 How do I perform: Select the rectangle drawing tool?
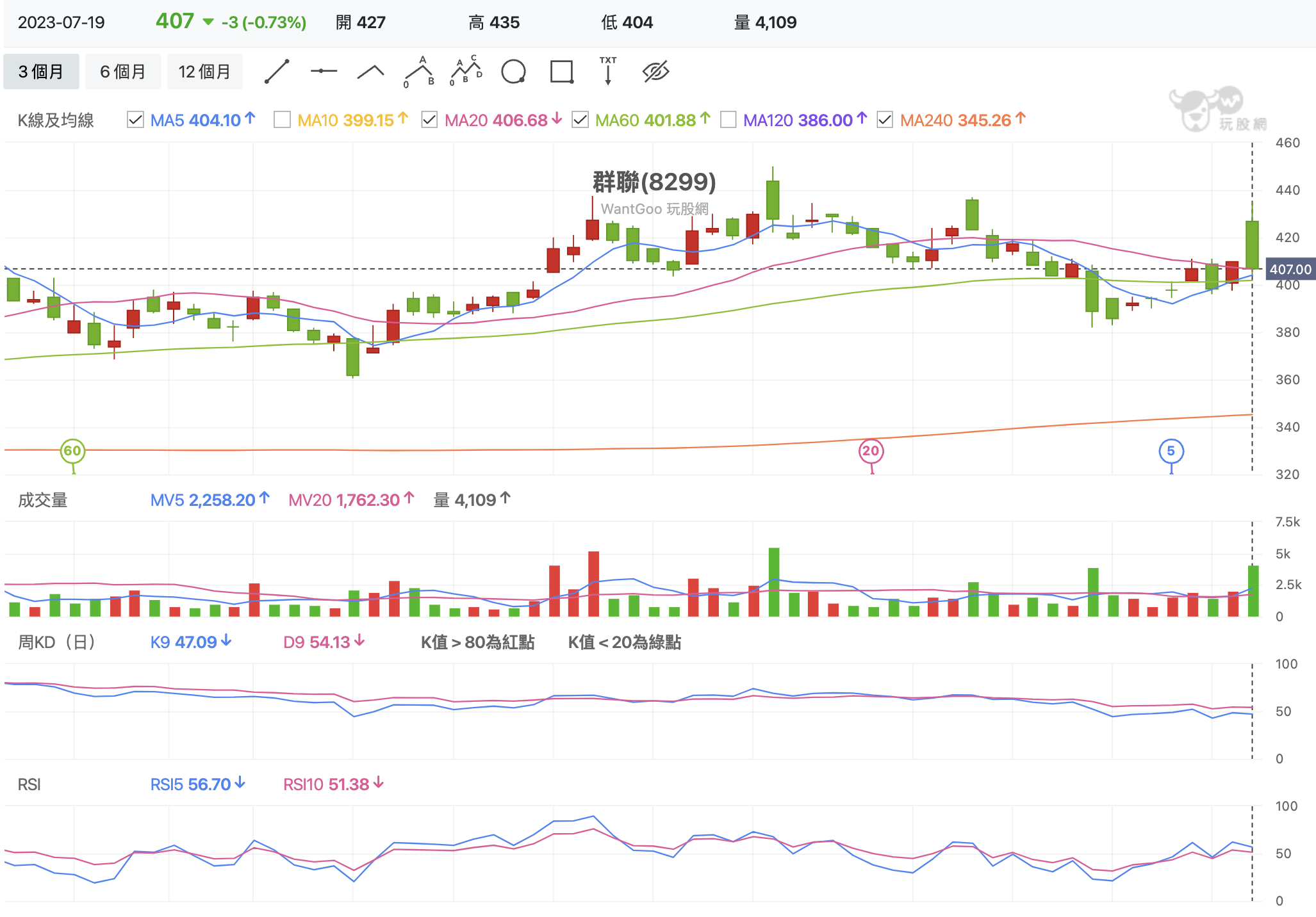click(x=562, y=72)
